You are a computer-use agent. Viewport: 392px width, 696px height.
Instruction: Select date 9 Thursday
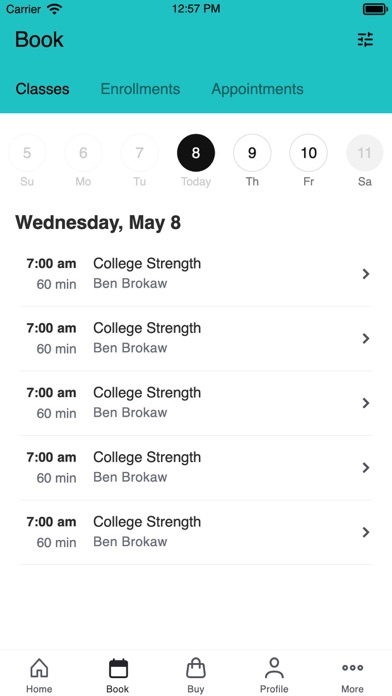tap(252, 153)
